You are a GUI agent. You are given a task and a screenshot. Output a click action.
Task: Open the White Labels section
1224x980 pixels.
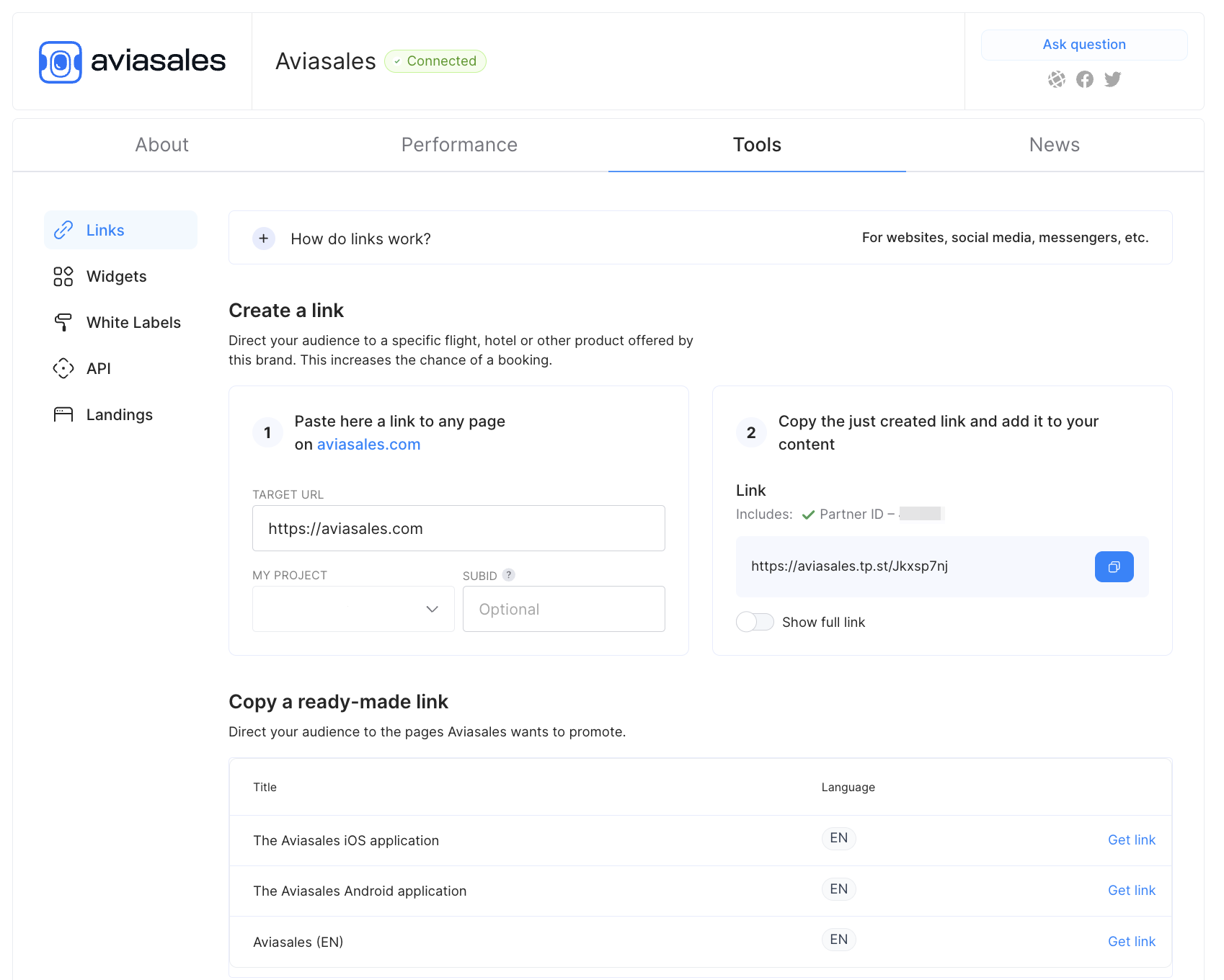120,322
